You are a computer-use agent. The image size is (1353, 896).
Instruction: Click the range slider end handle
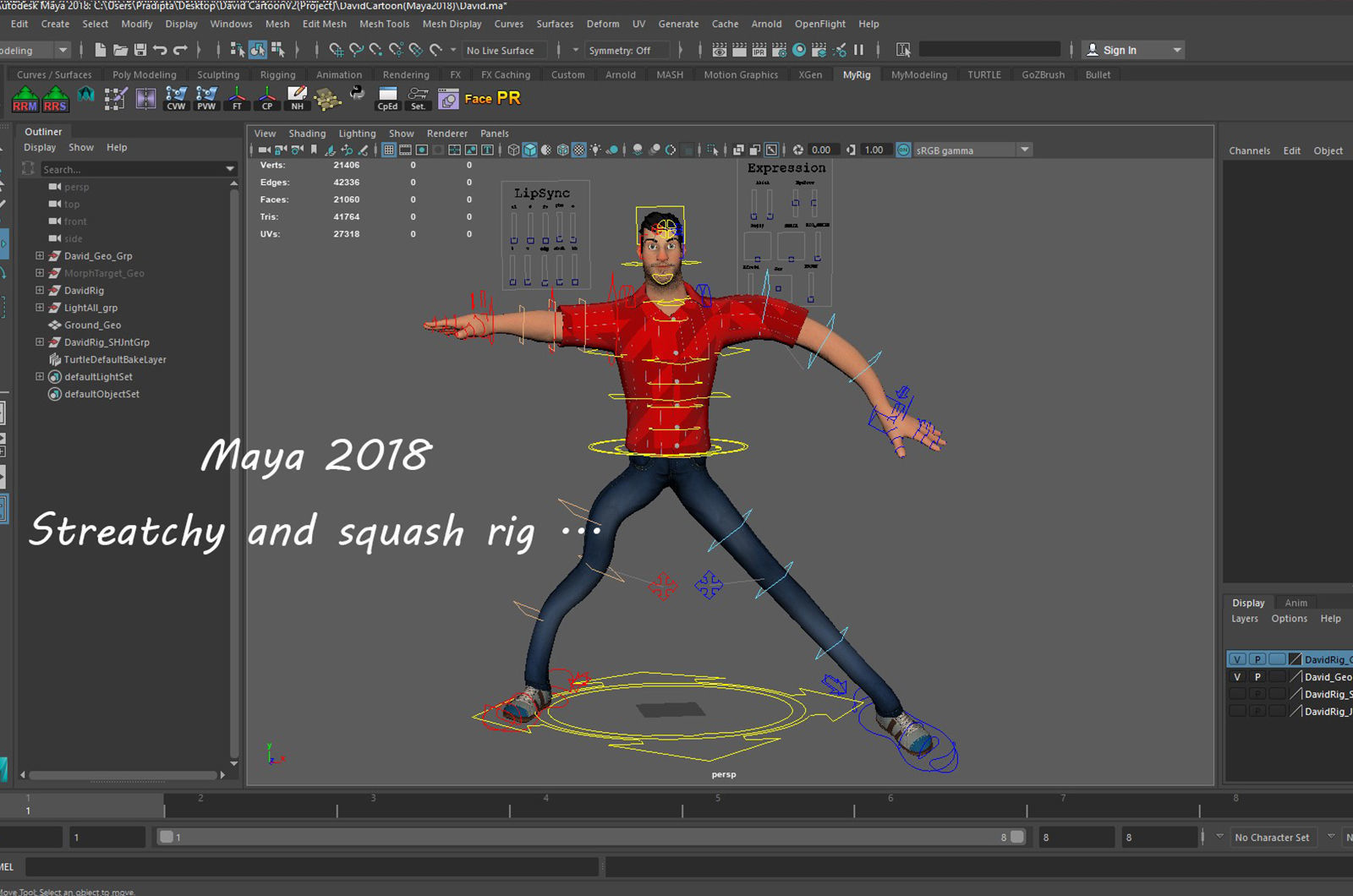coord(1017,837)
